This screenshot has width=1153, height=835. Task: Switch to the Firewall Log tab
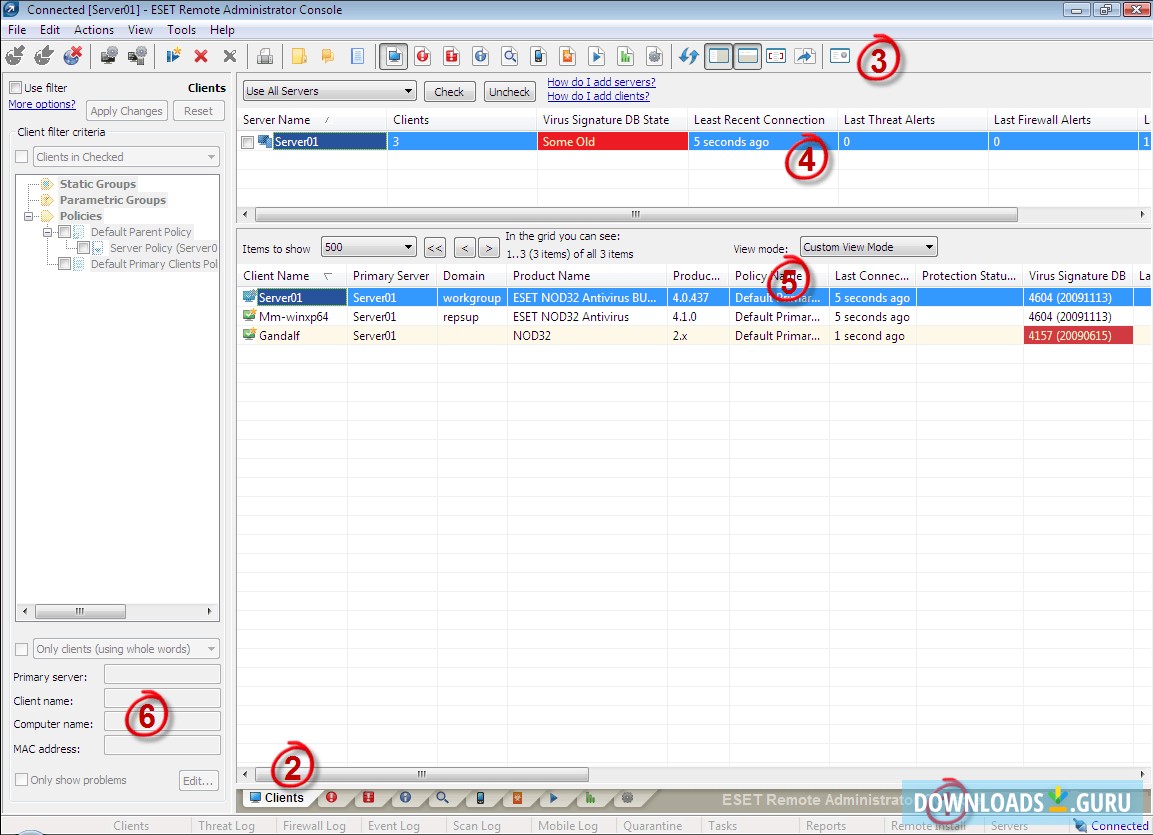(x=316, y=825)
